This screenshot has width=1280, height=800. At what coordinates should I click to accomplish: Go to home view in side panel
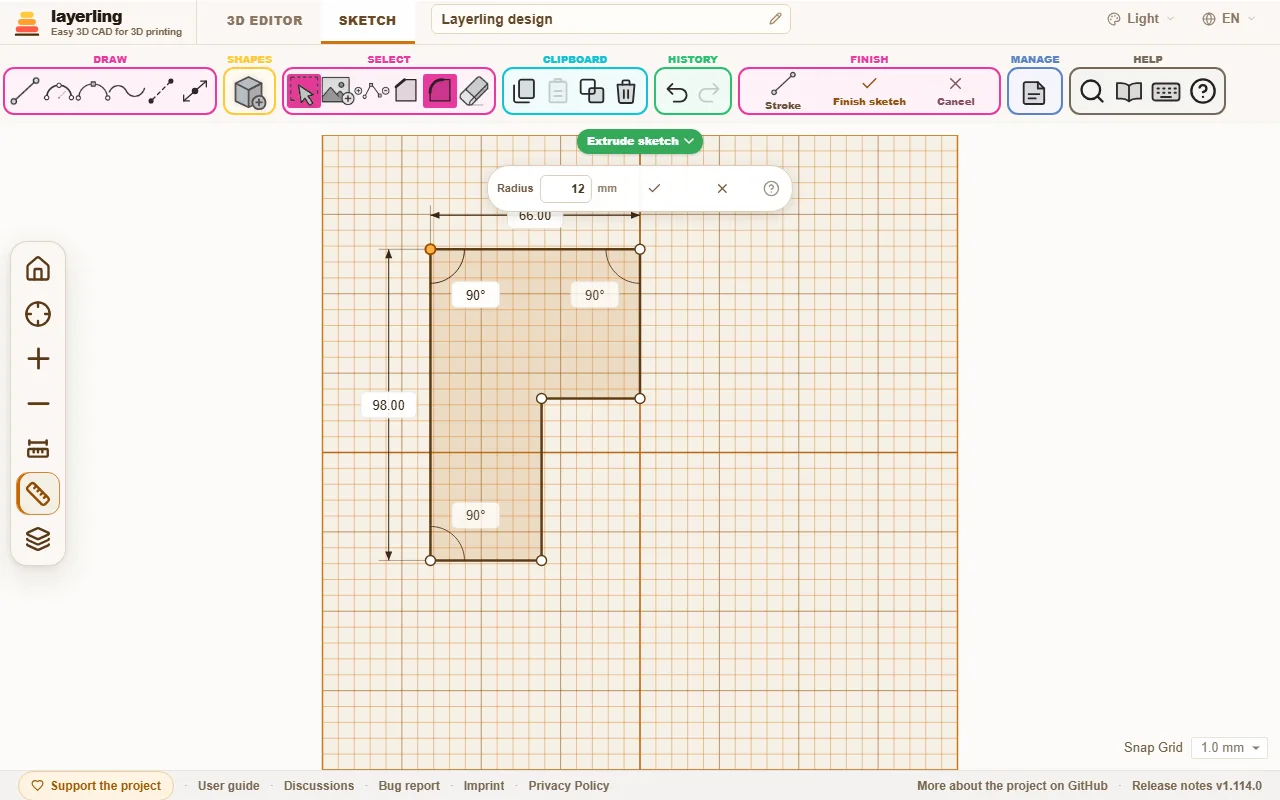pyautogui.click(x=38, y=269)
